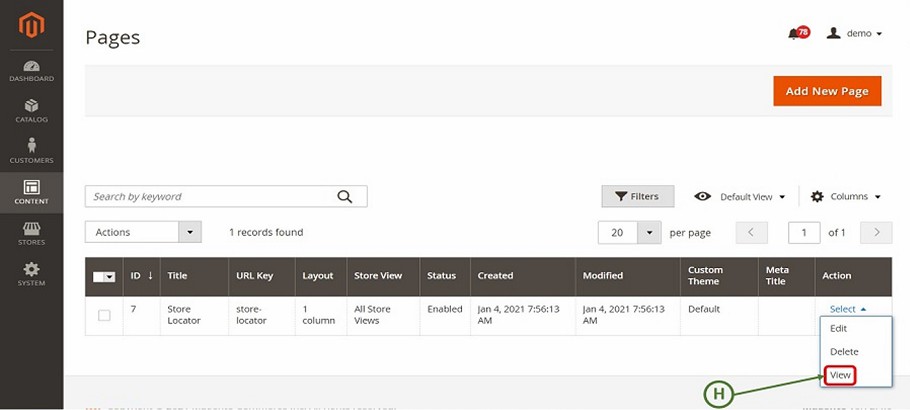Expand the Columns dropdown
910x410 pixels.
(x=846, y=197)
